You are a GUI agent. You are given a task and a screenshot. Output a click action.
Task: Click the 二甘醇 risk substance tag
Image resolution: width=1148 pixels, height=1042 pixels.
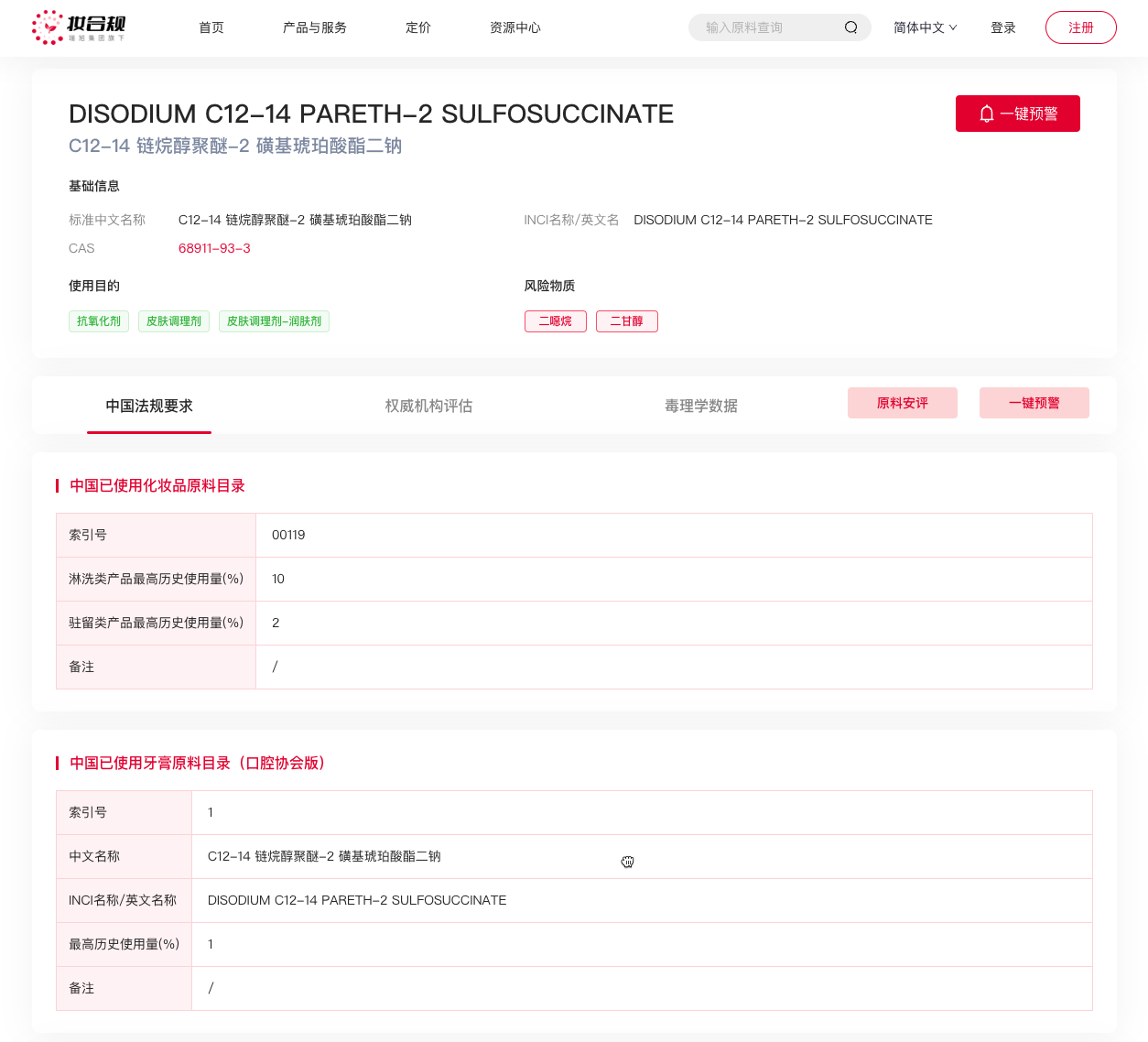pos(626,321)
